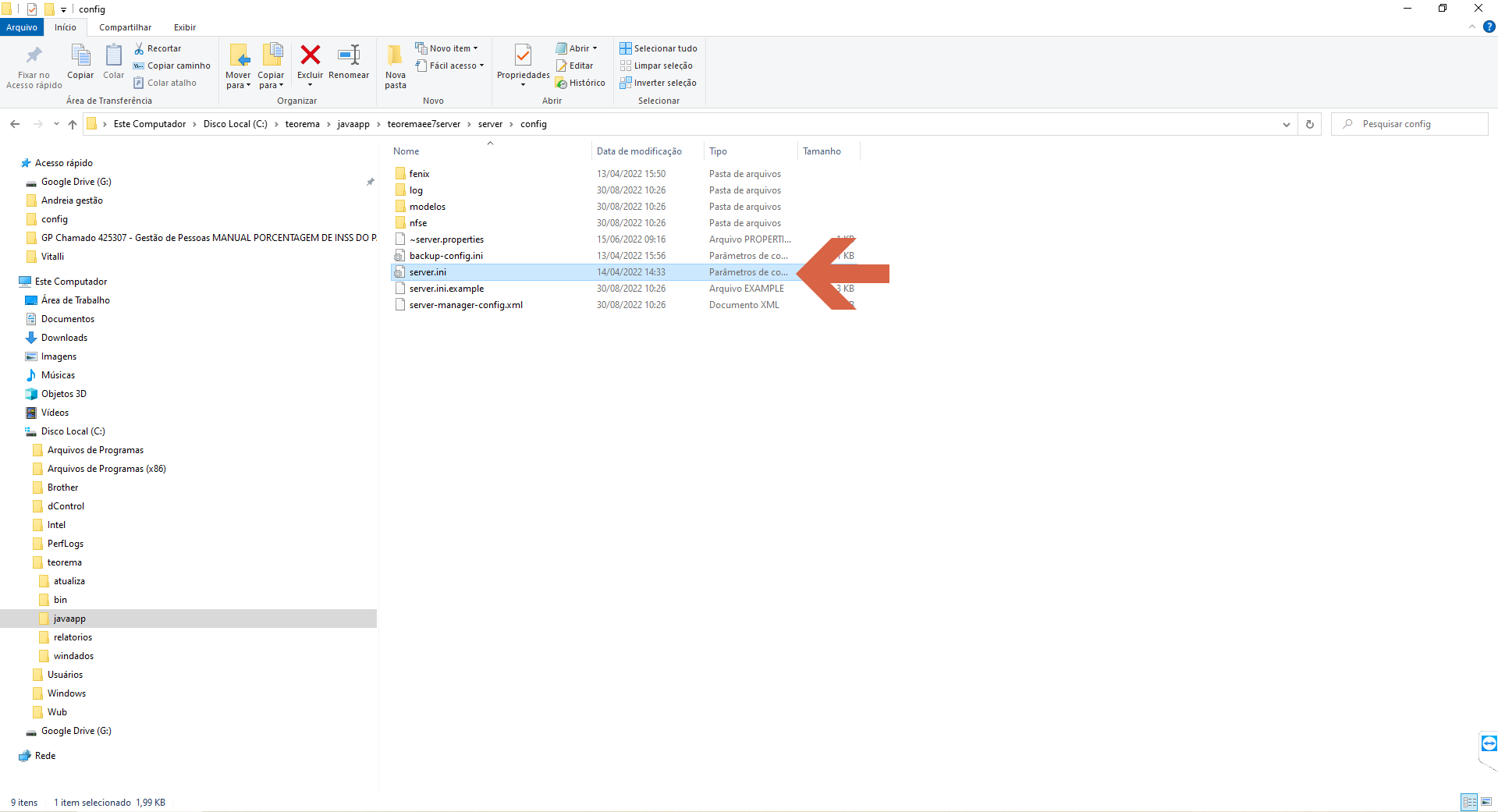The height and width of the screenshot is (812, 1498).
Task: Click Fixar no Acesso rápido pin icon
Action: click(x=34, y=55)
